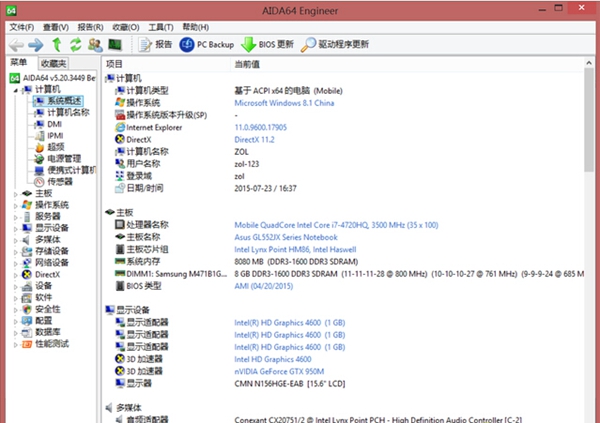Click the Back navigation arrow in toolbar
The height and width of the screenshot is (423, 600).
click(x=16, y=45)
